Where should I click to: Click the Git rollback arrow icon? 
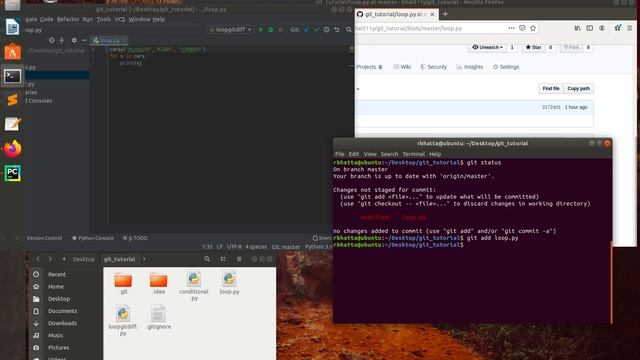tap(336, 29)
